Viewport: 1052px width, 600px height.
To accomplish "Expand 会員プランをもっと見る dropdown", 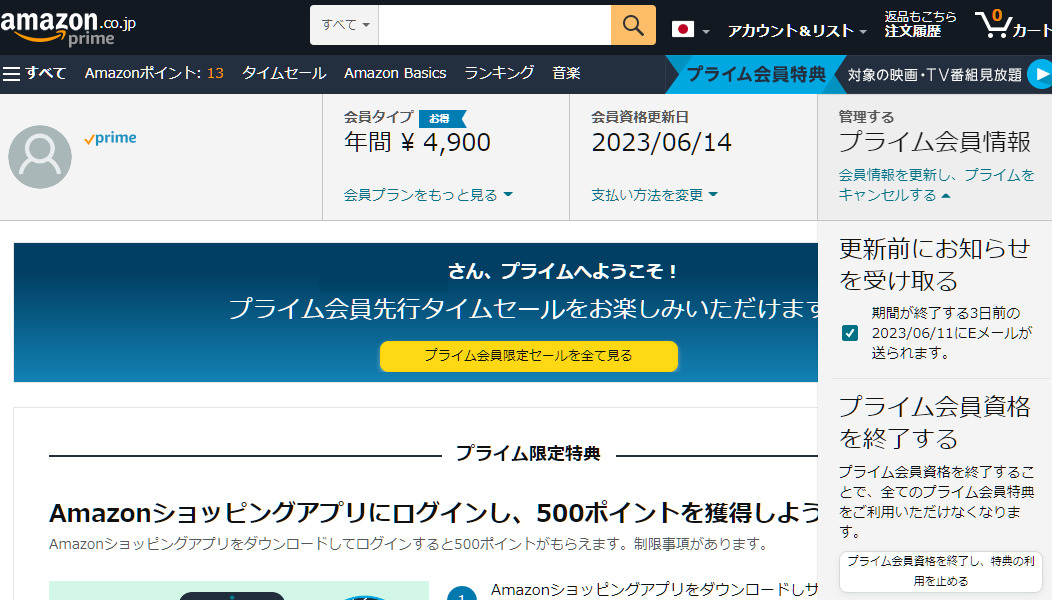I will pos(427,195).
